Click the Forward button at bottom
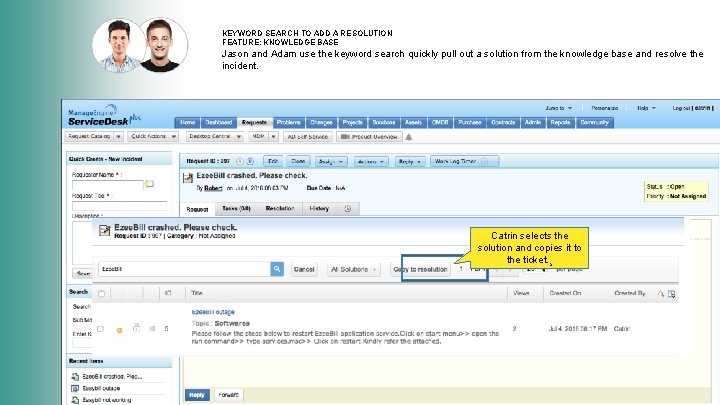Image resolution: width=720 pixels, height=405 pixels. [x=228, y=395]
